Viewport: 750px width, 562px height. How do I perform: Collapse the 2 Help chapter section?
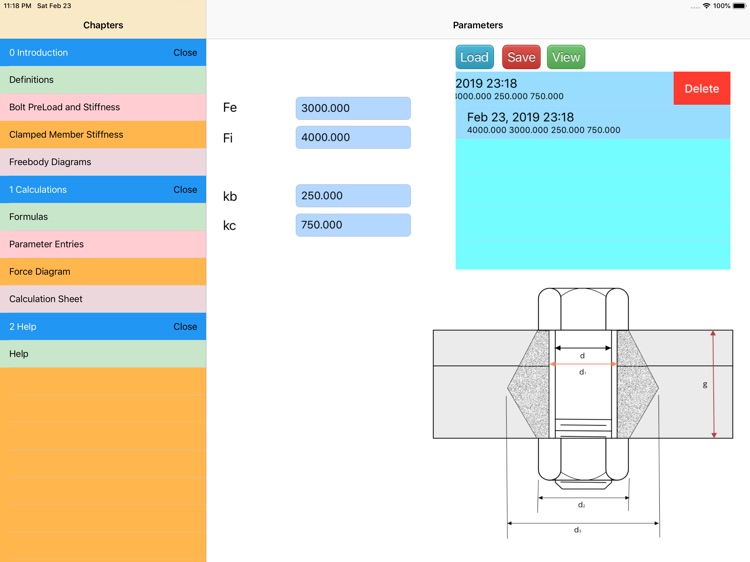click(x=185, y=327)
